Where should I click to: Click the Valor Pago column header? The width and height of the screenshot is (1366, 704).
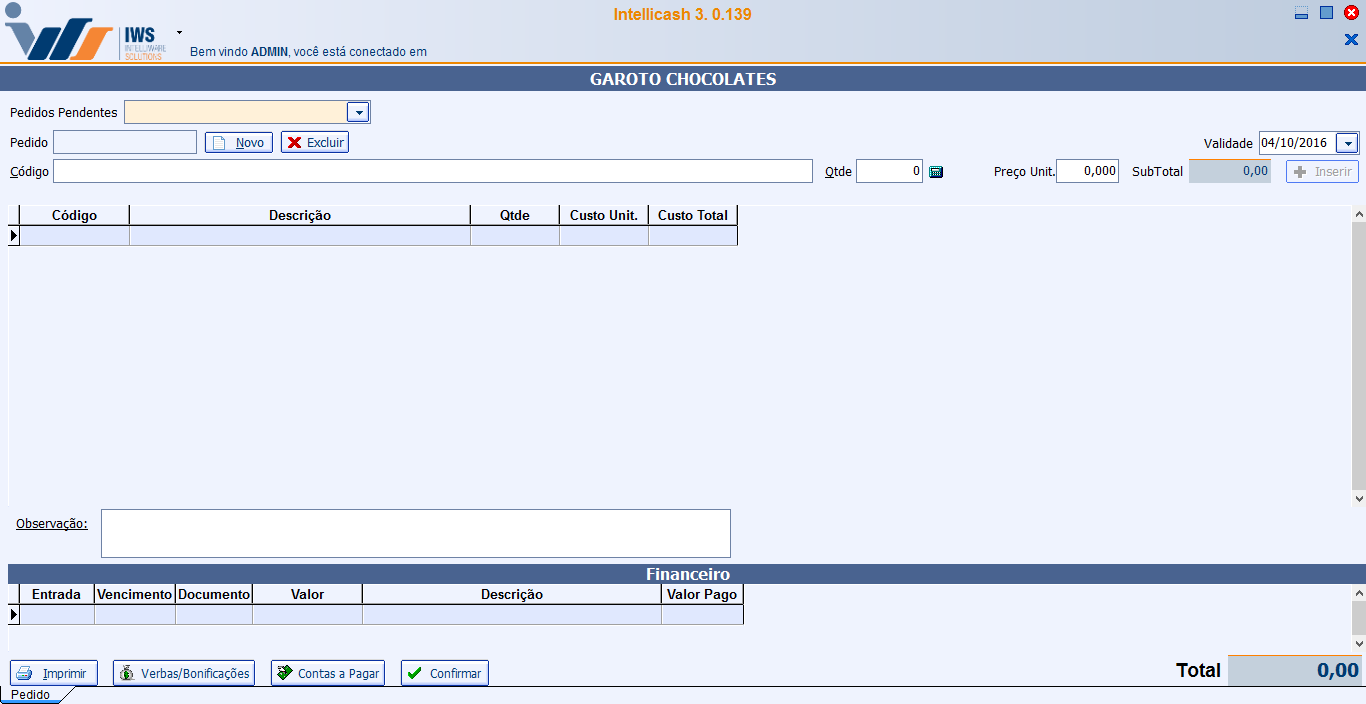coord(702,594)
